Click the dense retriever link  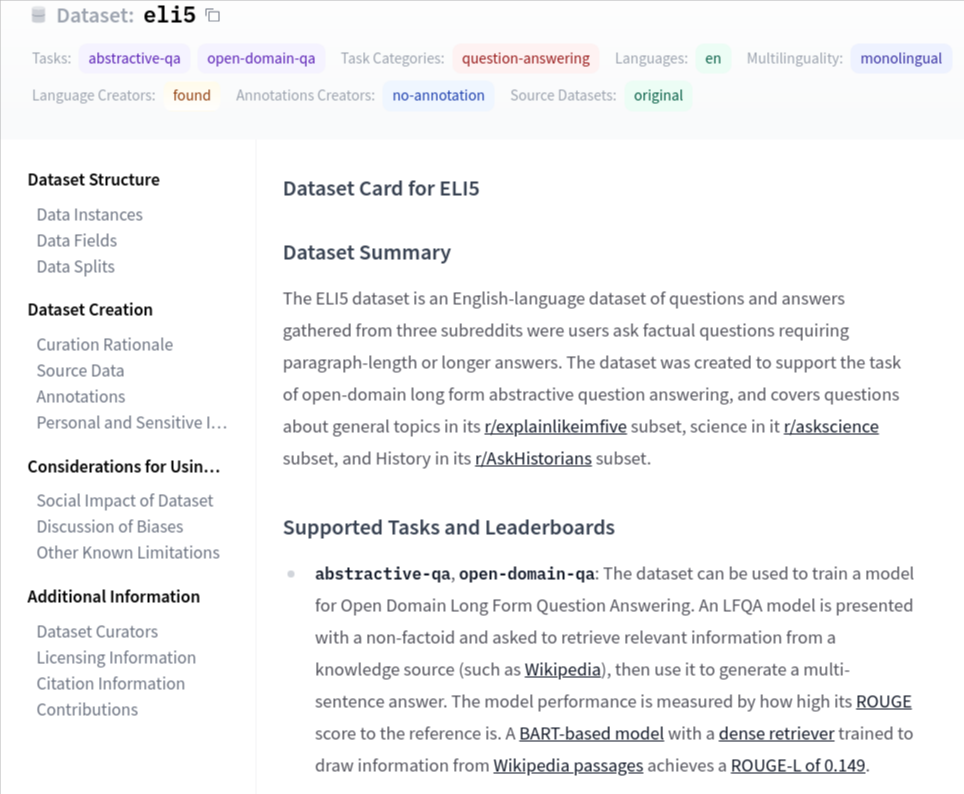[x=776, y=733]
